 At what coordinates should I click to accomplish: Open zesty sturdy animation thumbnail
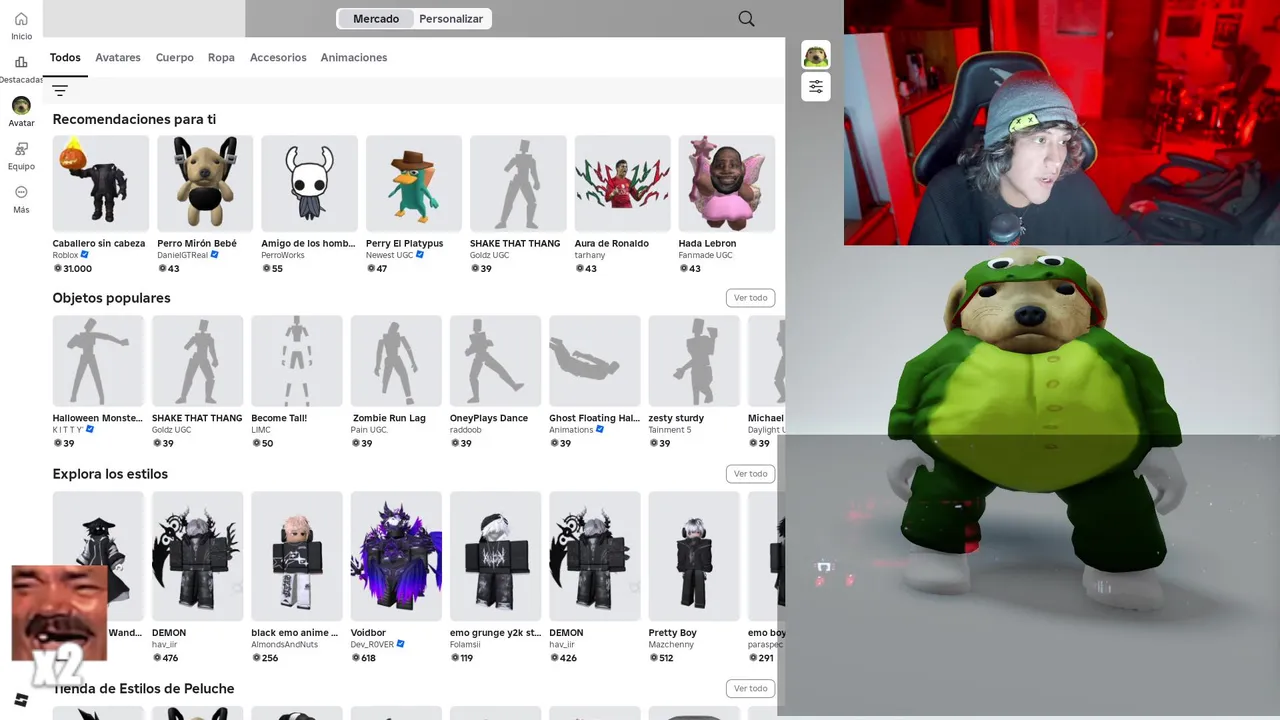click(694, 361)
